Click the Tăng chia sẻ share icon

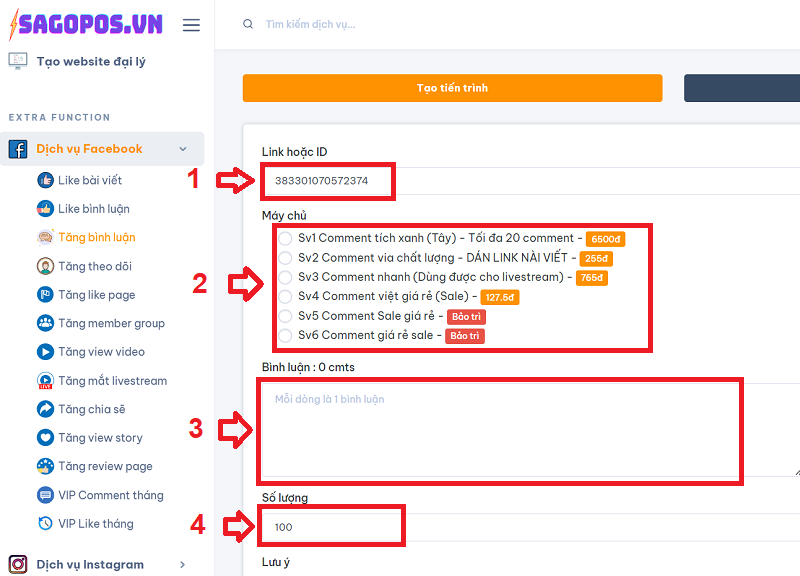pyautogui.click(x=45, y=409)
